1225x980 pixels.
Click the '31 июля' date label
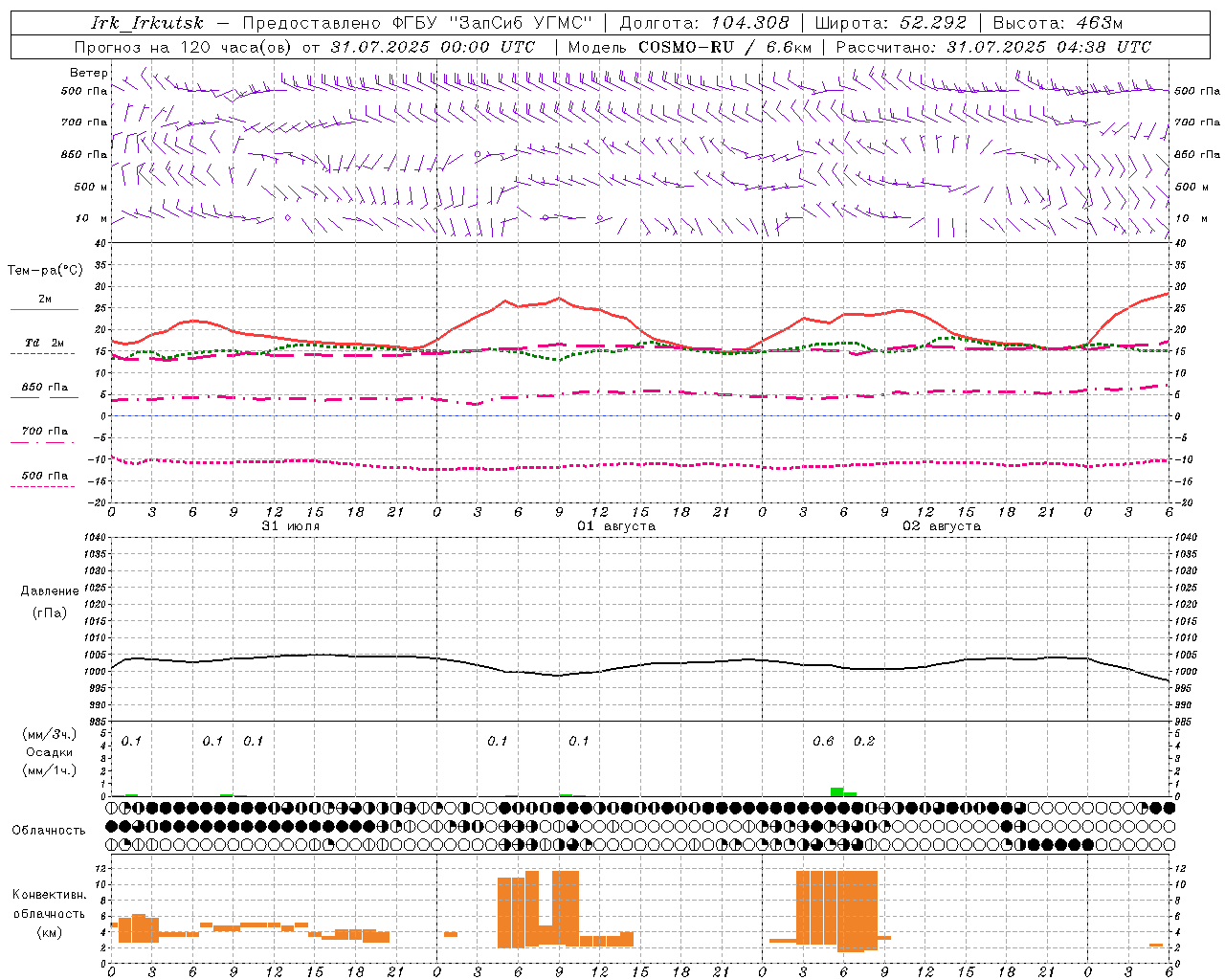pos(291,526)
